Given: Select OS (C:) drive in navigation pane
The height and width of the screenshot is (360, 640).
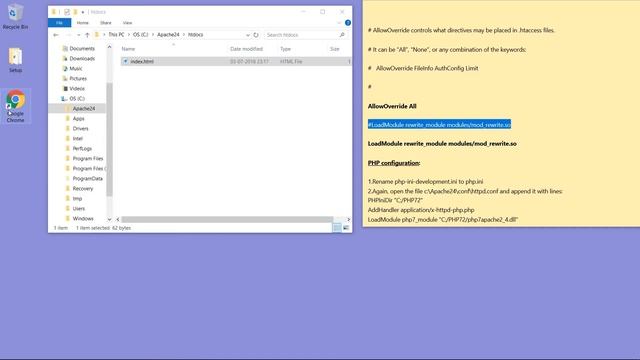Looking at the screenshot, I should [x=77, y=98].
